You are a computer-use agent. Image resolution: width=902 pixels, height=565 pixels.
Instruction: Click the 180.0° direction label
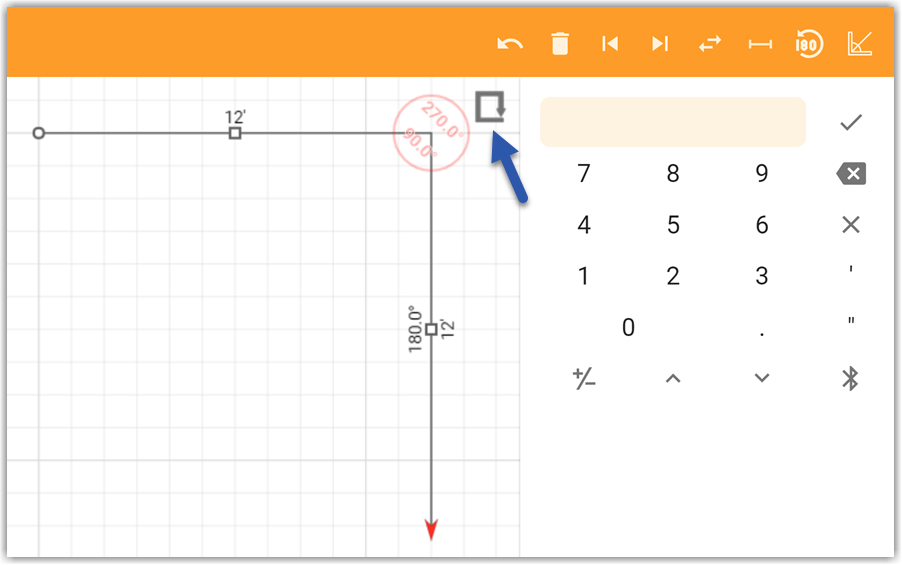415,329
